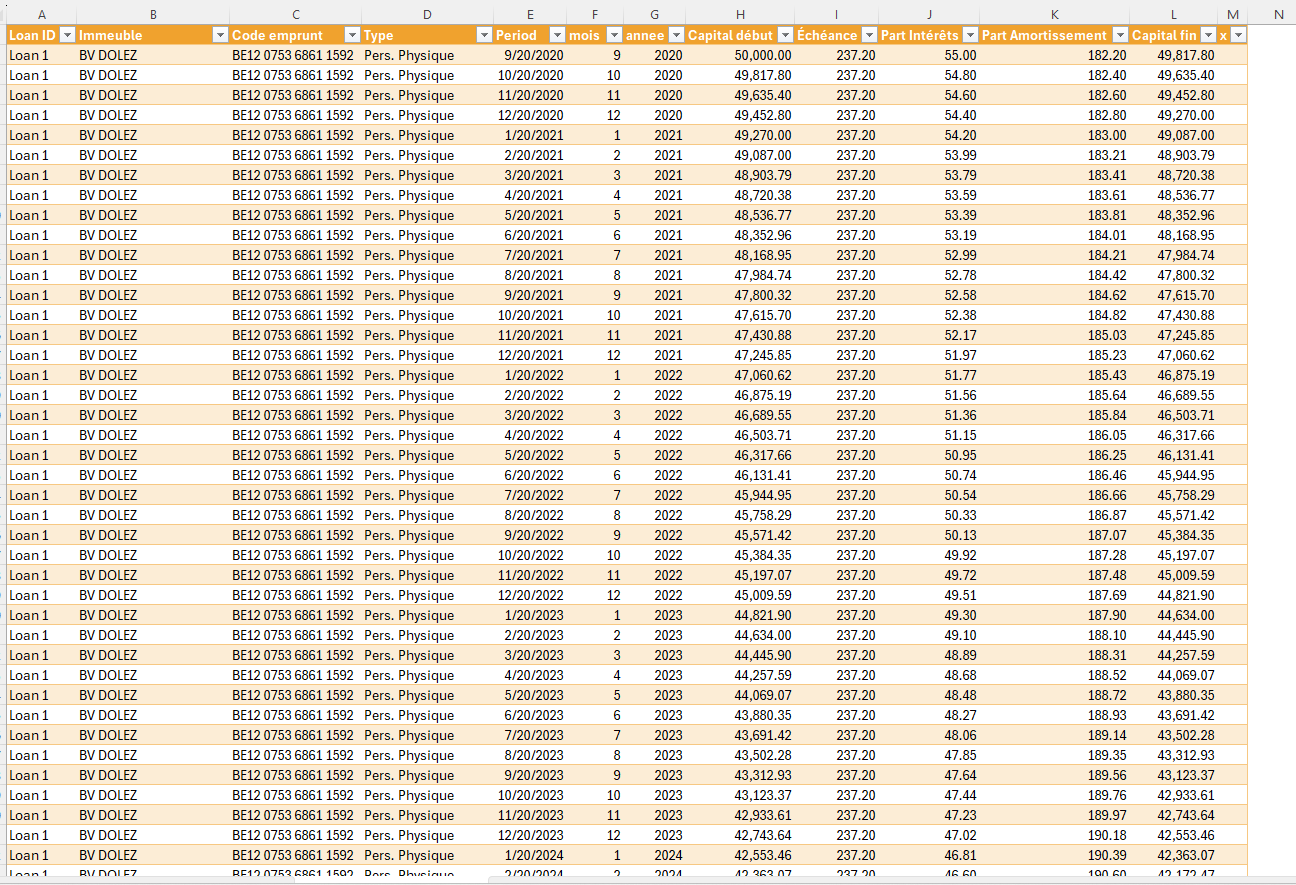
Task: Click Capital fin cell 42,363.07
Action: [x=1174, y=855]
